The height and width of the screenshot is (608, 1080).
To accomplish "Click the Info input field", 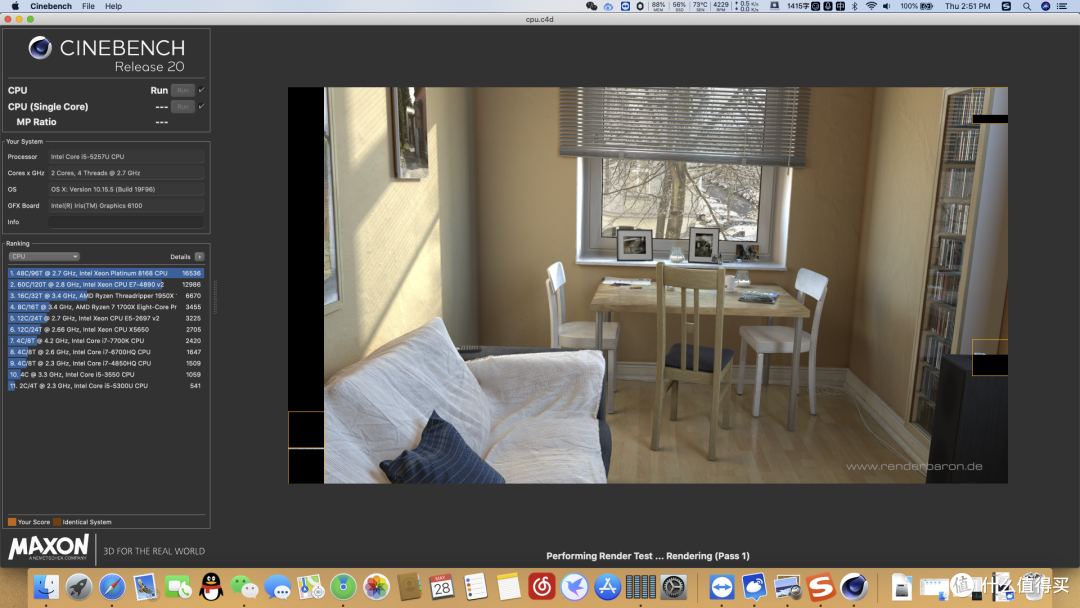I will [126, 222].
